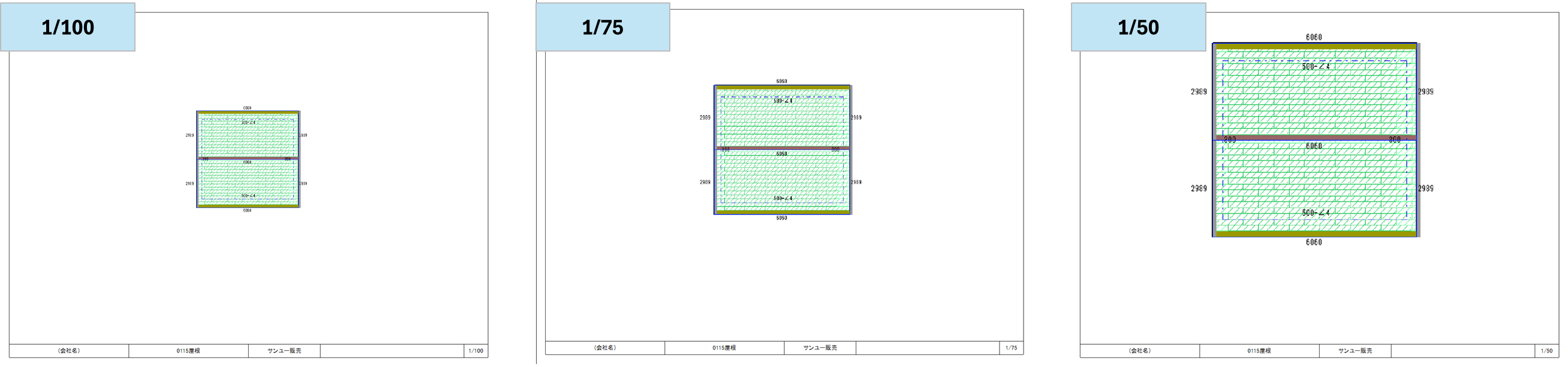The image size is (1568, 367).
Task: Click the 1/75 scale cell in the title block
Action: click(1011, 348)
